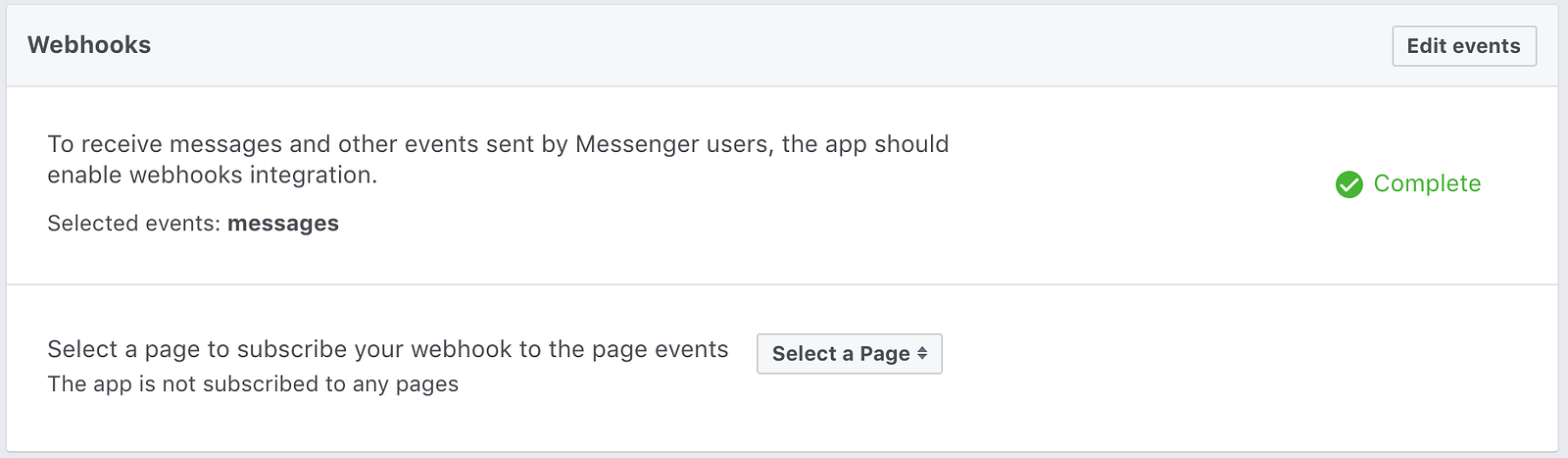This screenshot has height=458, width=1568.
Task: Click the Edit events button
Action: point(1463,46)
